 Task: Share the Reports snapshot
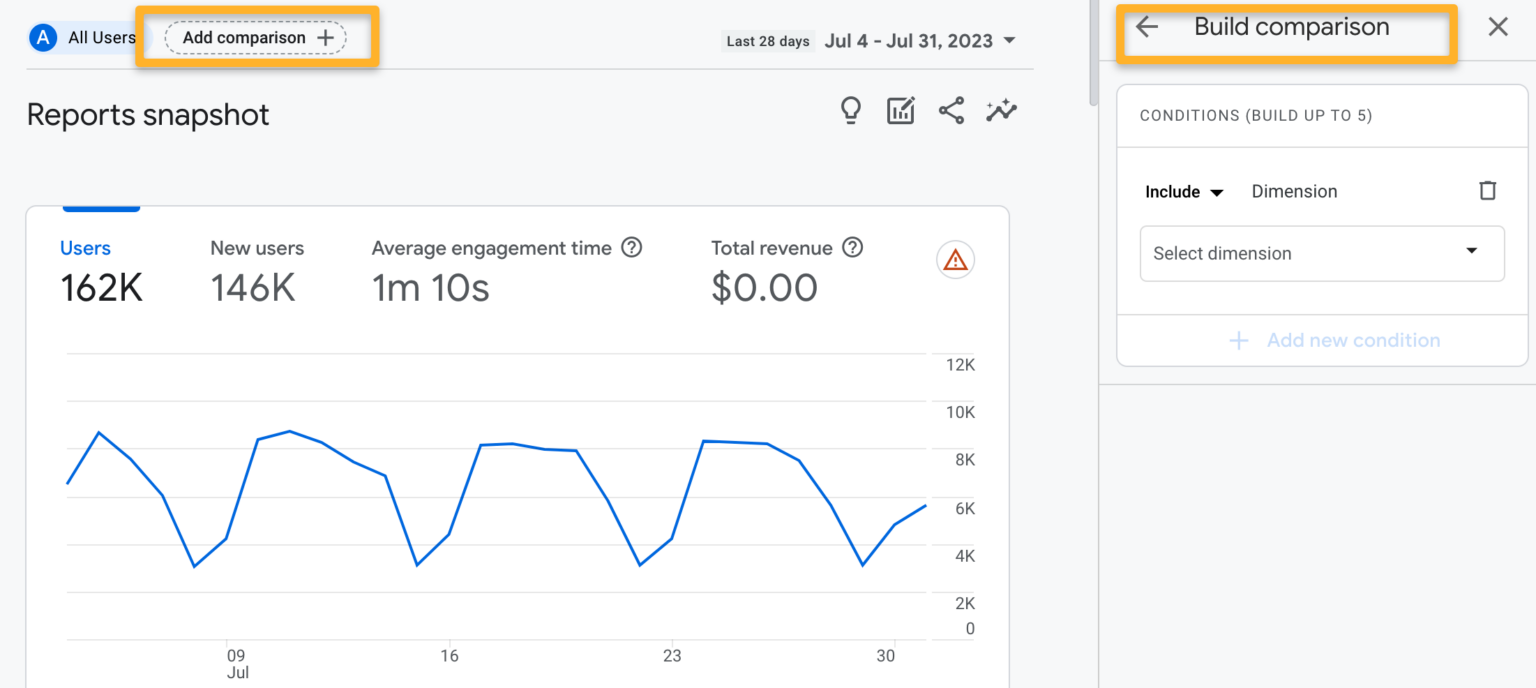tap(951, 110)
